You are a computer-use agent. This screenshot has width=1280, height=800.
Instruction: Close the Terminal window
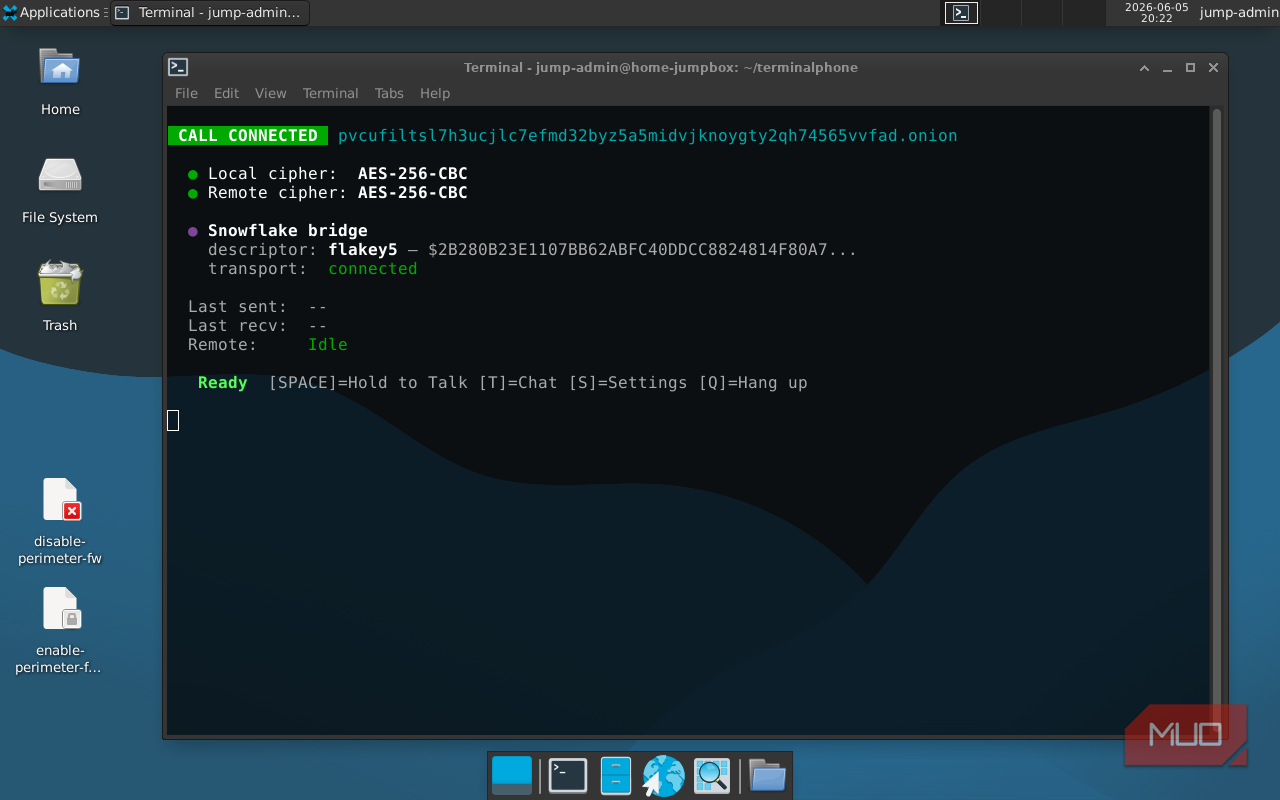coord(1213,67)
